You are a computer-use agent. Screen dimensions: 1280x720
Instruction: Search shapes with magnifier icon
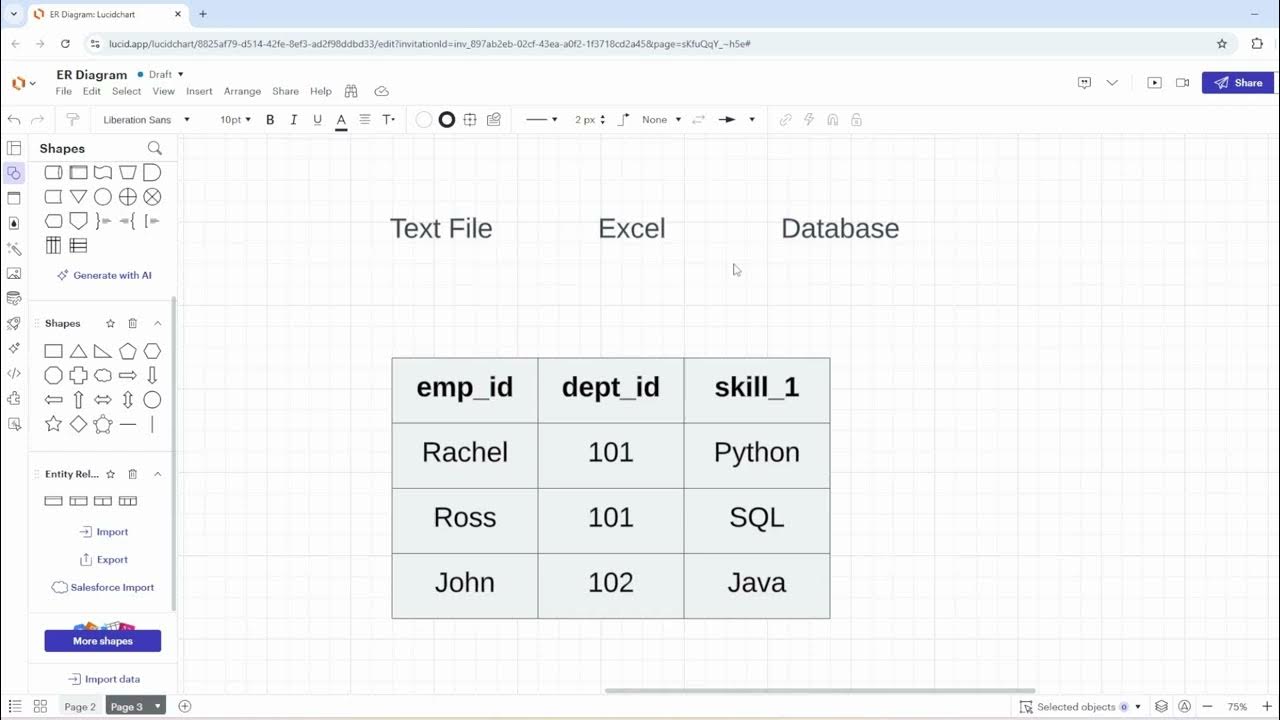[x=155, y=148]
